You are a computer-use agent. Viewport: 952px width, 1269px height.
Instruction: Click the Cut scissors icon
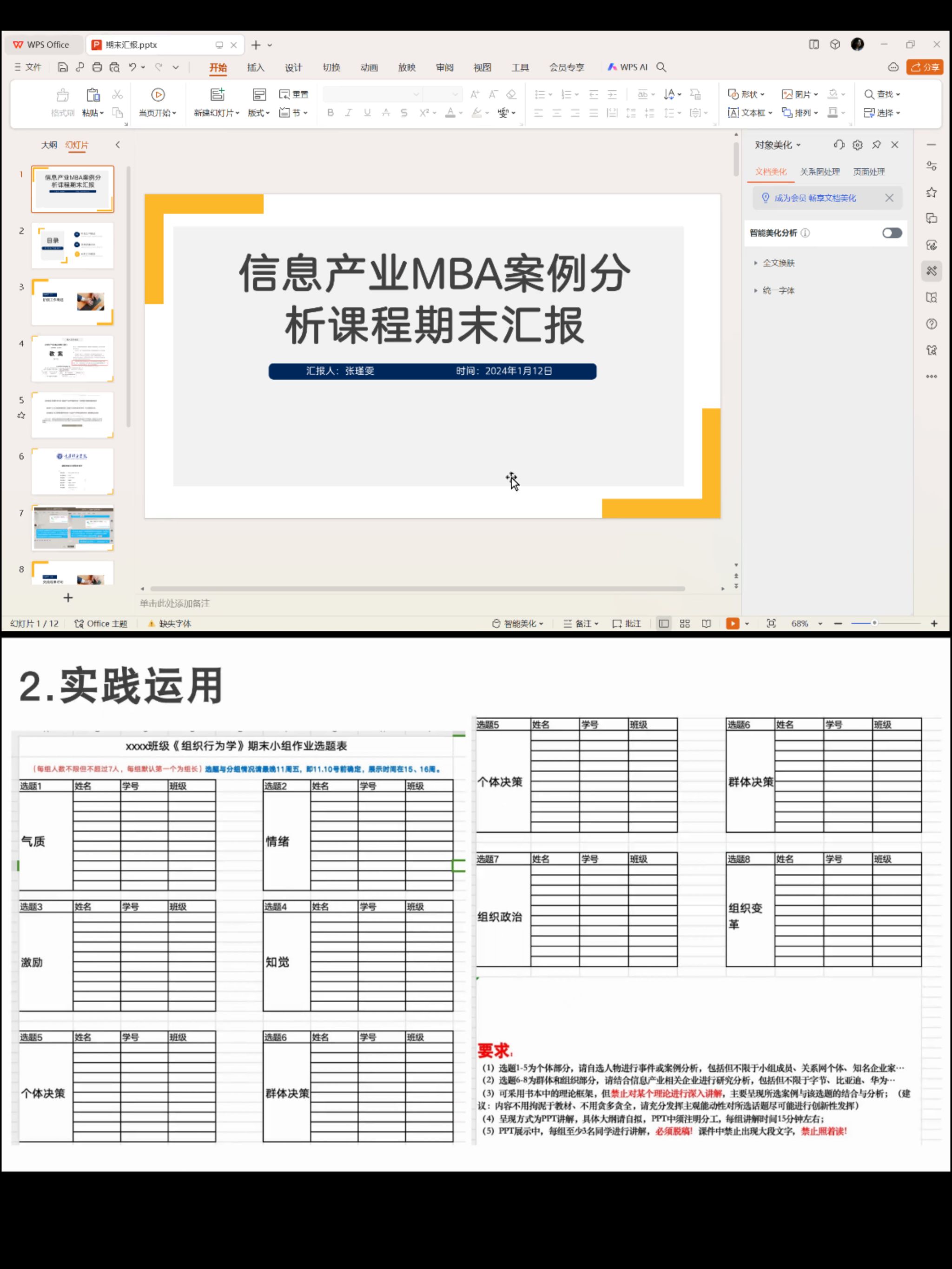pyautogui.click(x=118, y=94)
